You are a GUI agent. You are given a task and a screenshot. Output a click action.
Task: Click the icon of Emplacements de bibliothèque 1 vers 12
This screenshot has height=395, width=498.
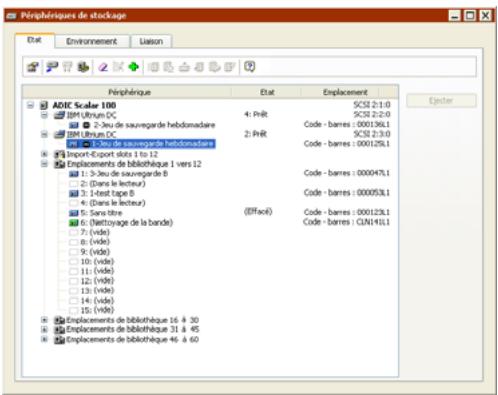coord(60,164)
